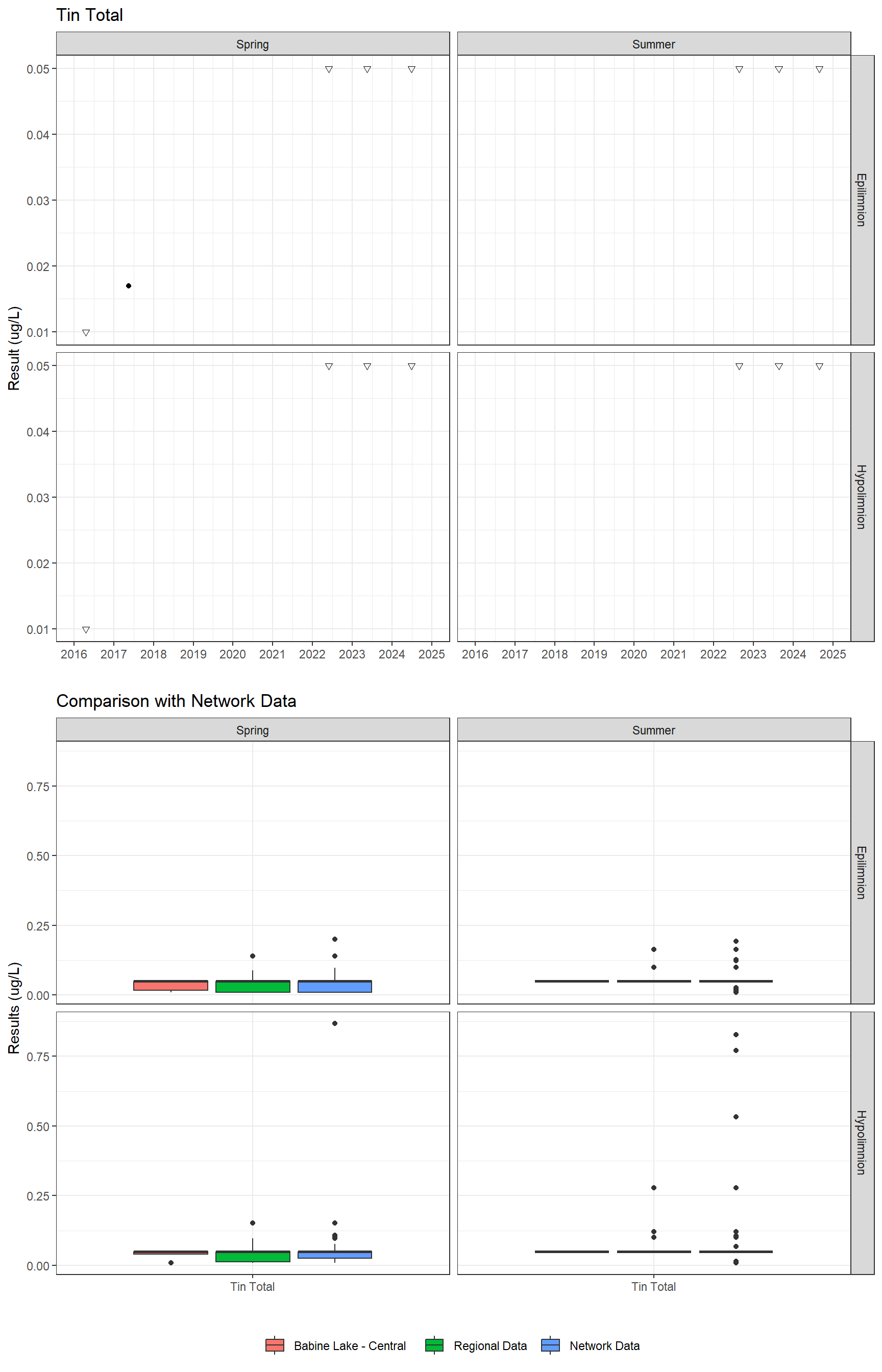The width and height of the screenshot is (882, 1372).
Task: Click the Hypolimnion strip of comparison chart
Action: (x=863, y=1143)
